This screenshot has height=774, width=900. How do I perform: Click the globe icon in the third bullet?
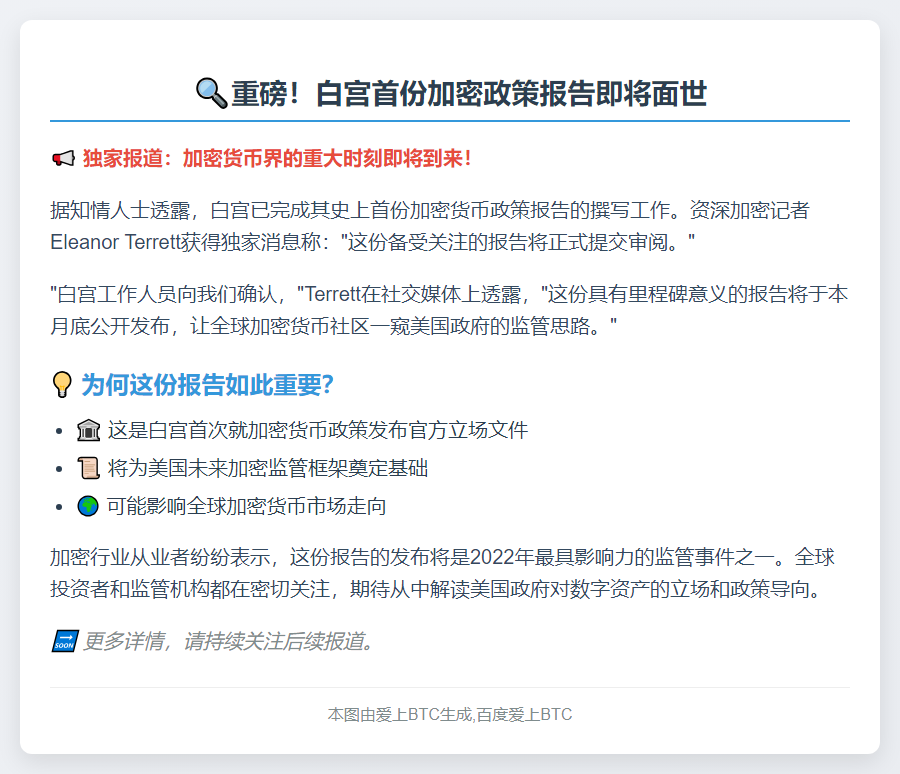click(90, 505)
